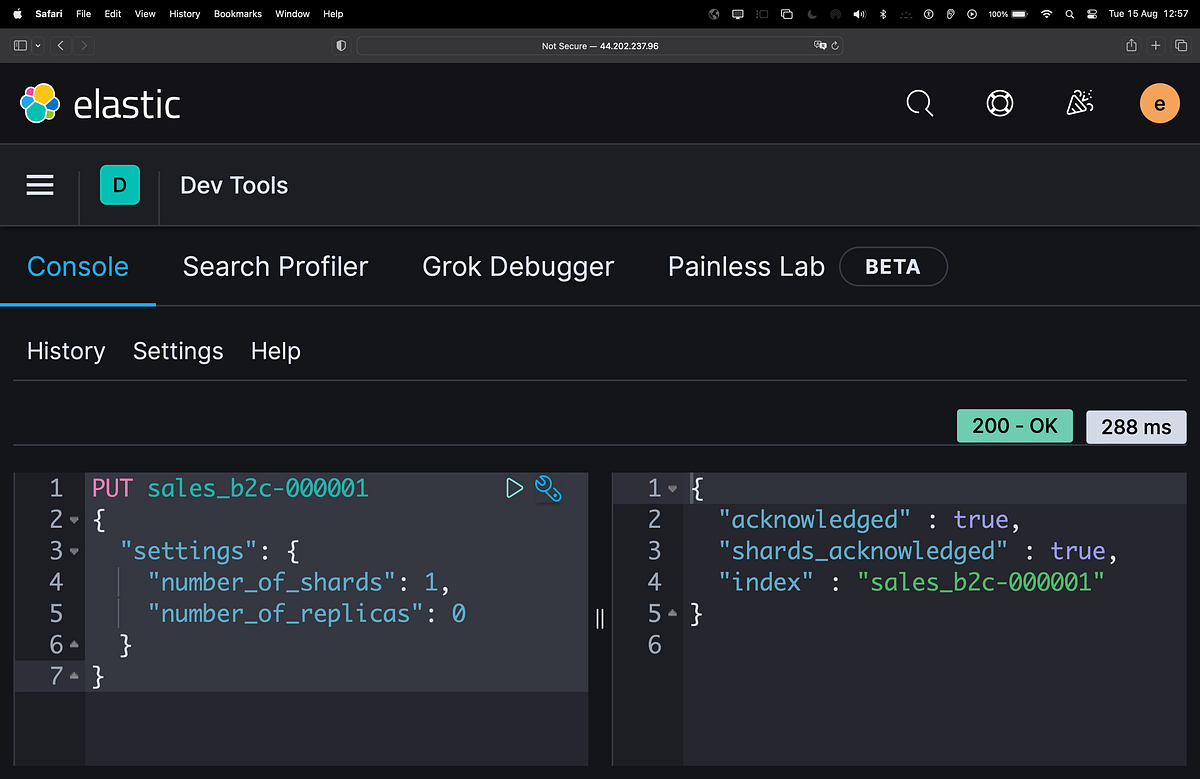The width and height of the screenshot is (1200, 779).
Task: Click the elastic logo
Action: click(101, 103)
